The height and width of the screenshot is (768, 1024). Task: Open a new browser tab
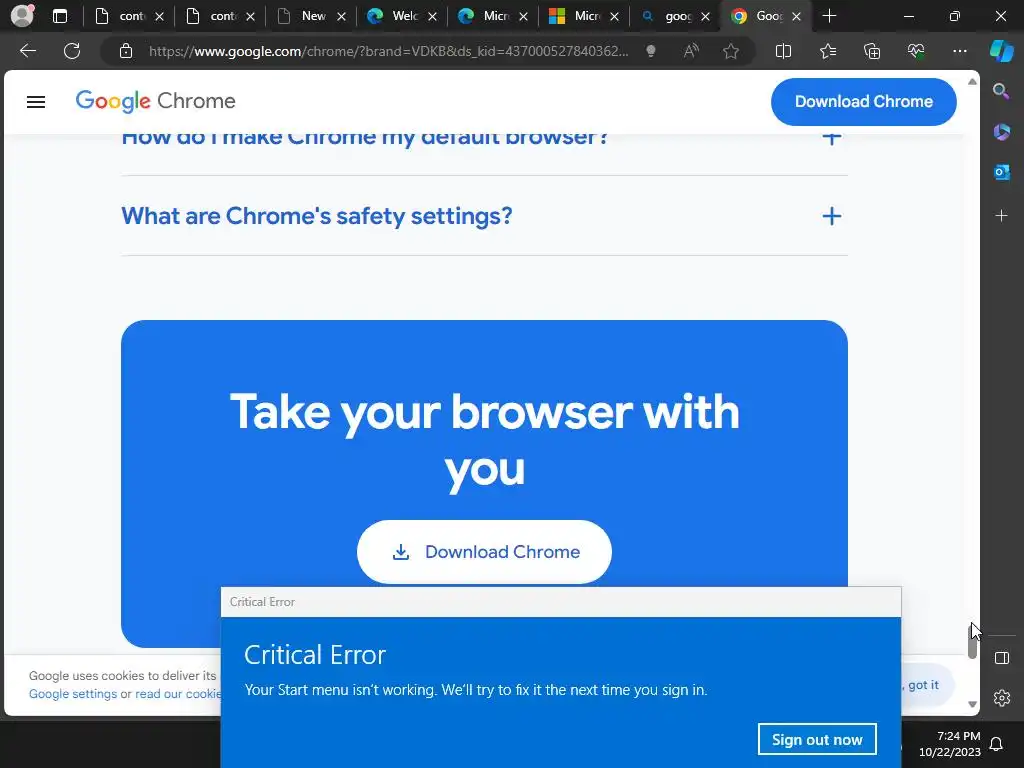pyautogui.click(x=829, y=16)
